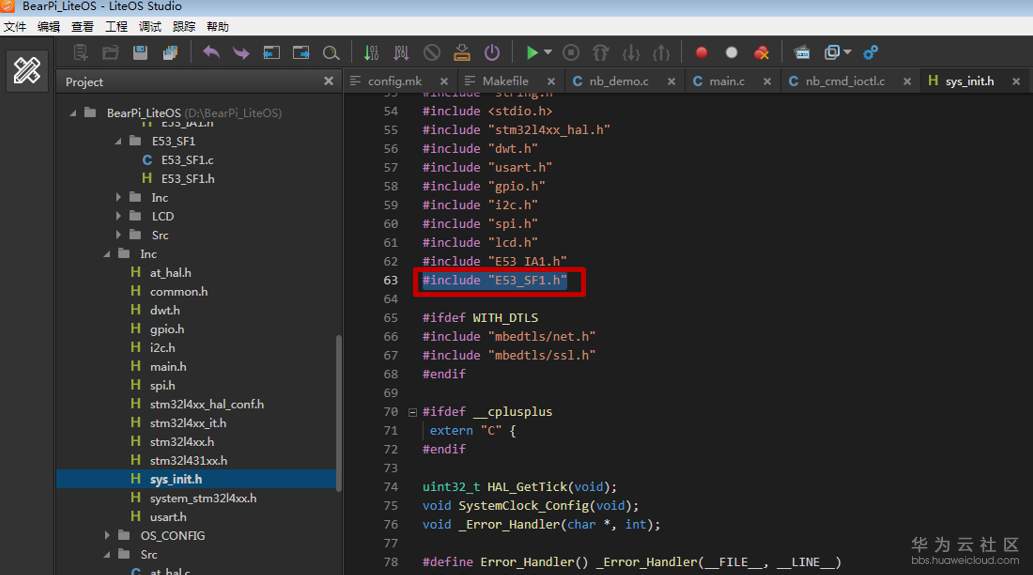The image size is (1033, 575).
Task: Open the 文件 menu
Action: 14,27
